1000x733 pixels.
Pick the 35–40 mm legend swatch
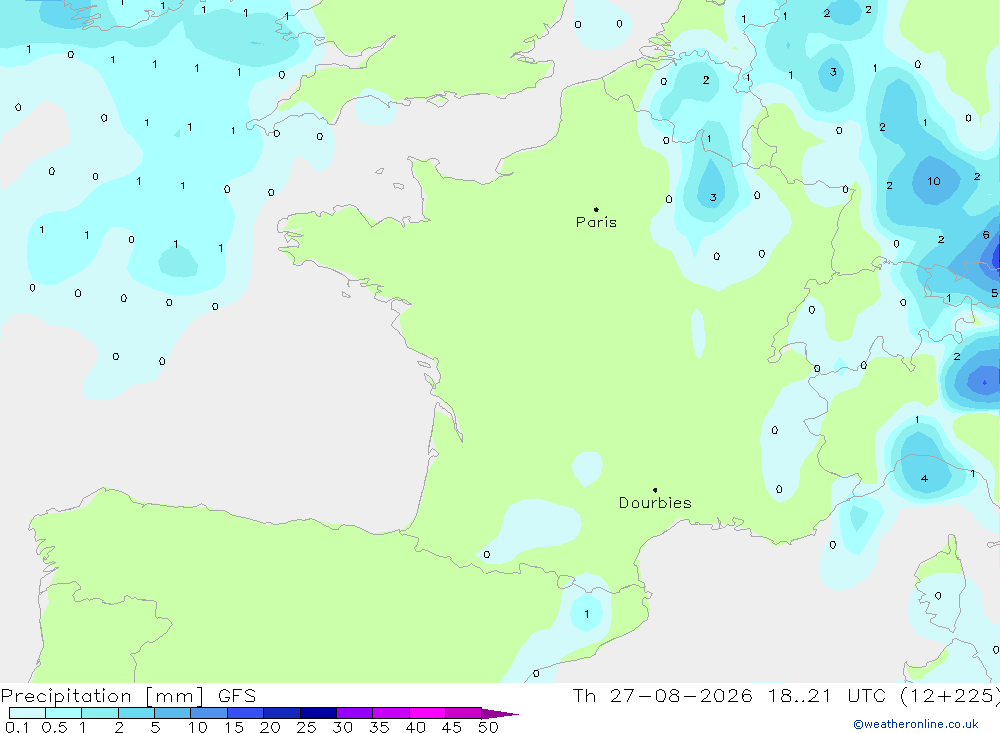391,713
